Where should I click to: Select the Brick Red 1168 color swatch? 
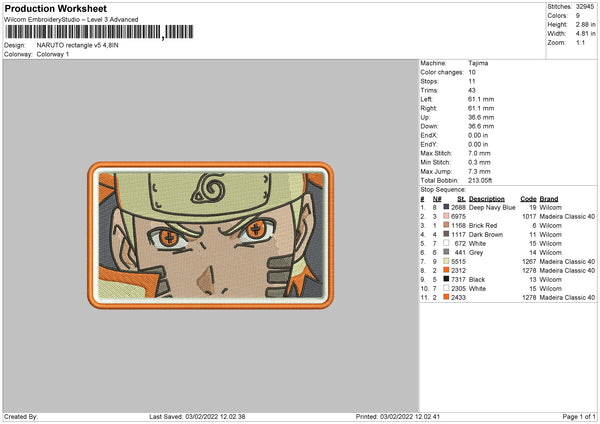(446, 225)
